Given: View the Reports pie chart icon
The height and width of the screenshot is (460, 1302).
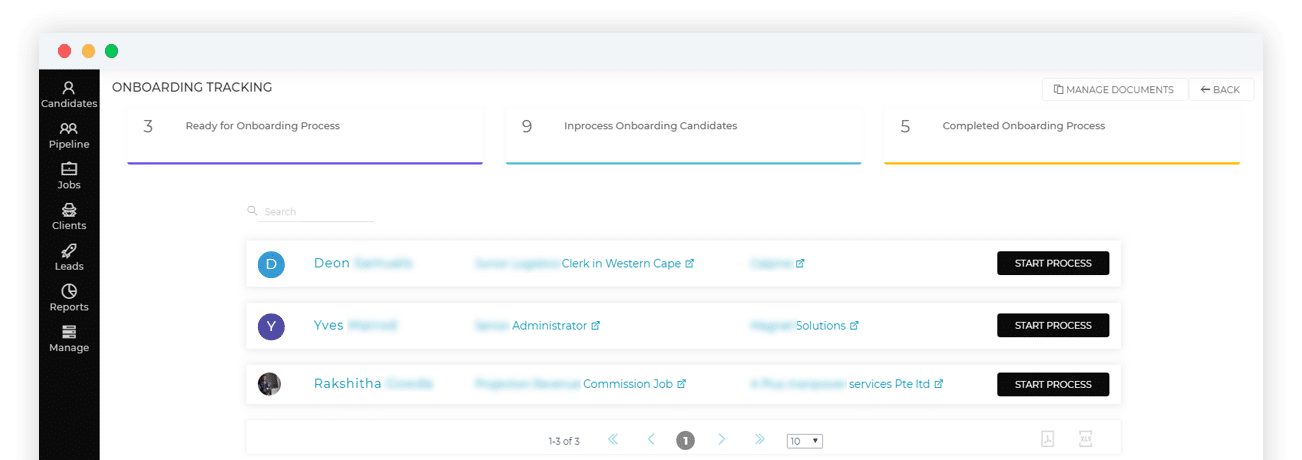Looking at the screenshot, I should 68,291.
